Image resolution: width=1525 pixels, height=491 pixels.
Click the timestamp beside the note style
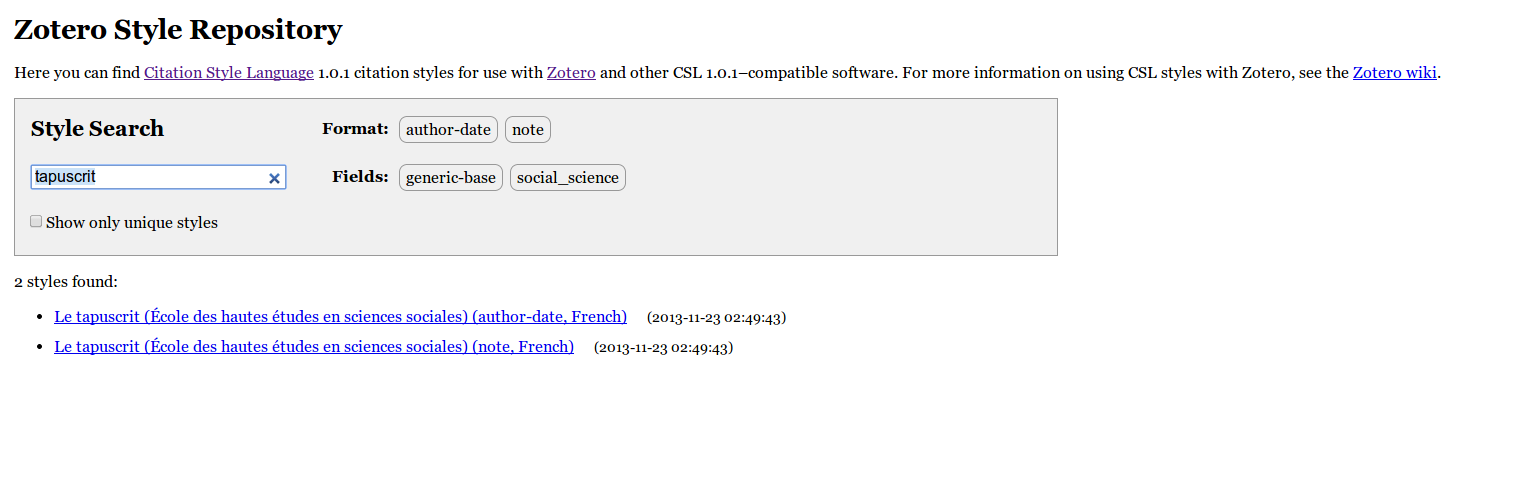663,348
